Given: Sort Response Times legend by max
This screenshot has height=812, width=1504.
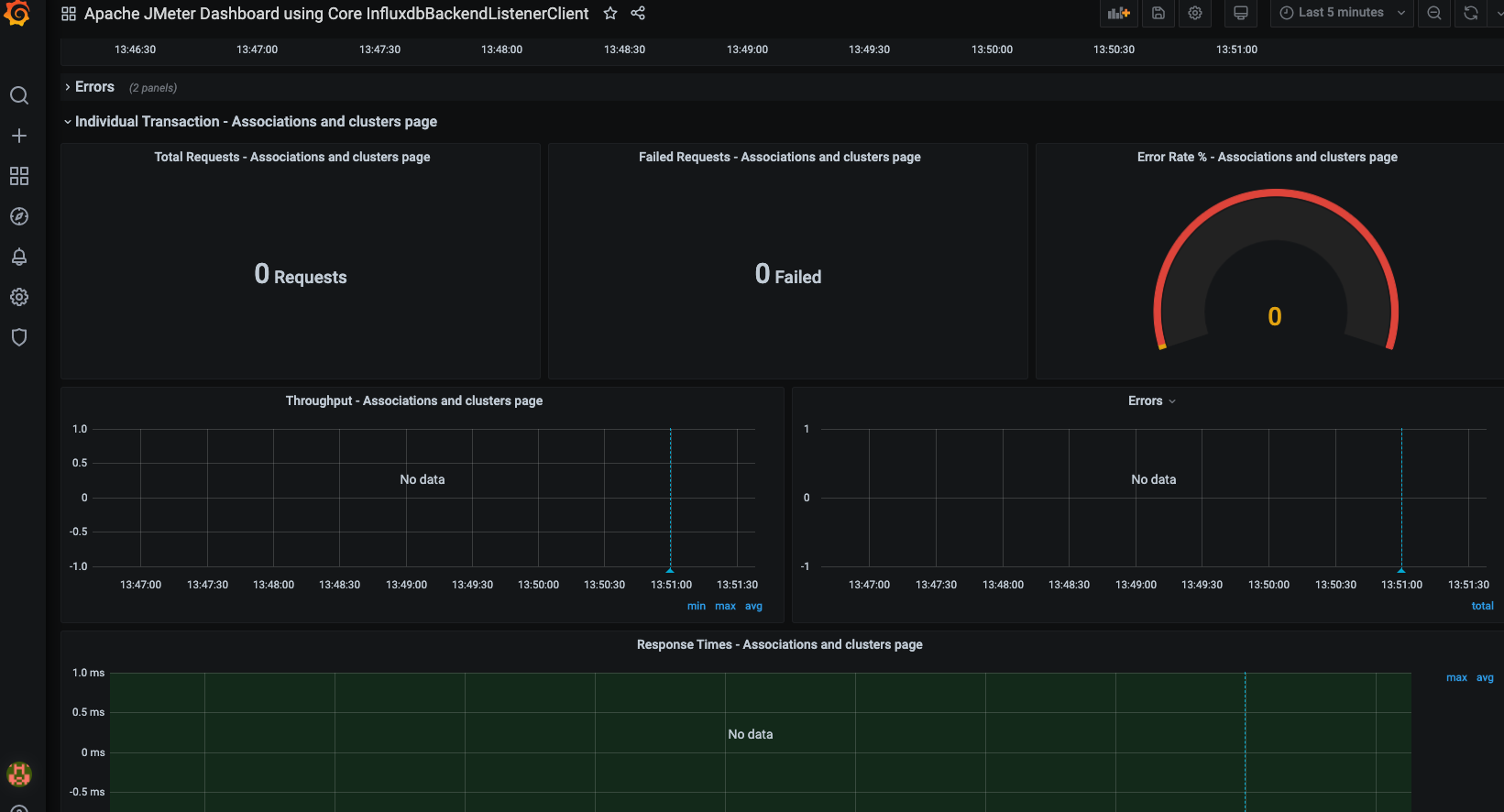Looking at the screenshot, I should click(x=1456, y=677).
